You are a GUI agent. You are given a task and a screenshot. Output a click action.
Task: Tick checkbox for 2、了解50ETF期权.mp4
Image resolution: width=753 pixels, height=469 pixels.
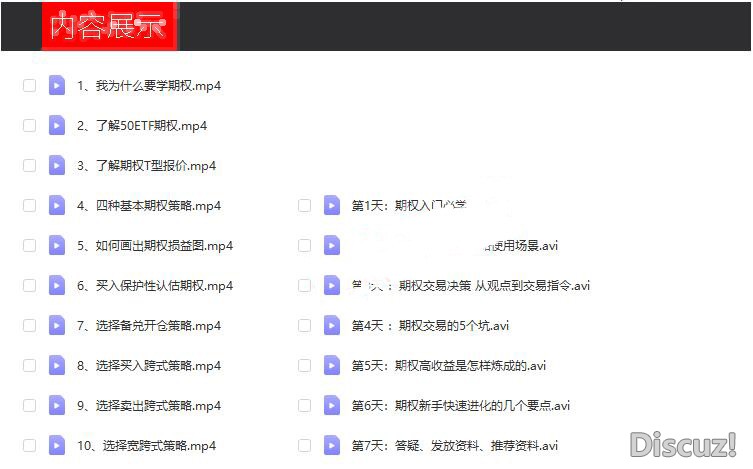point(29,125)
